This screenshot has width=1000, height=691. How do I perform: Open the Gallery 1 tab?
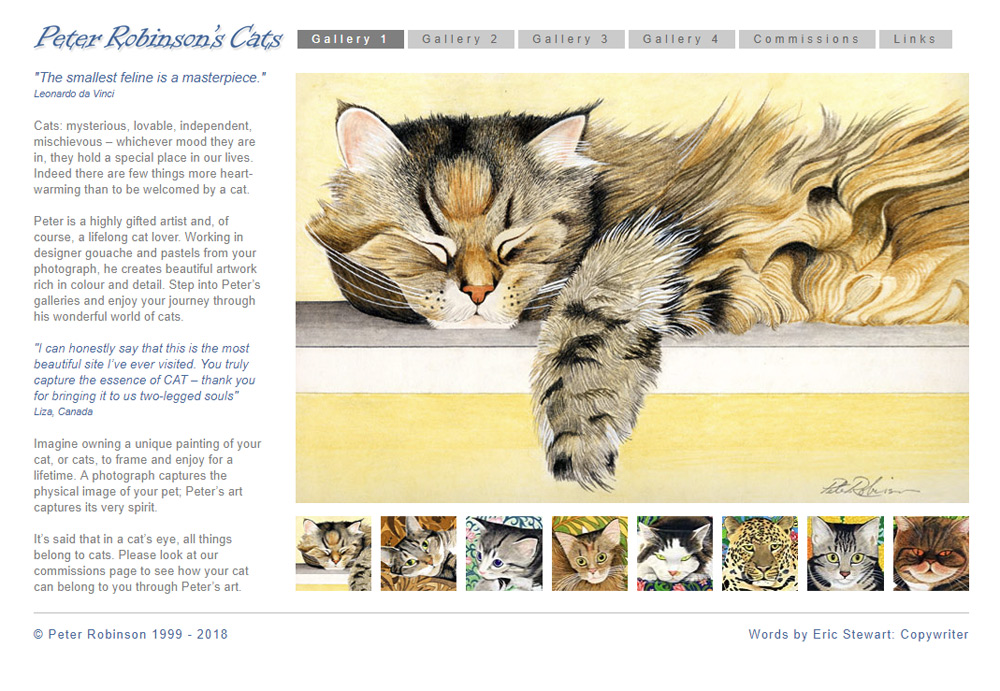(350, 39)
